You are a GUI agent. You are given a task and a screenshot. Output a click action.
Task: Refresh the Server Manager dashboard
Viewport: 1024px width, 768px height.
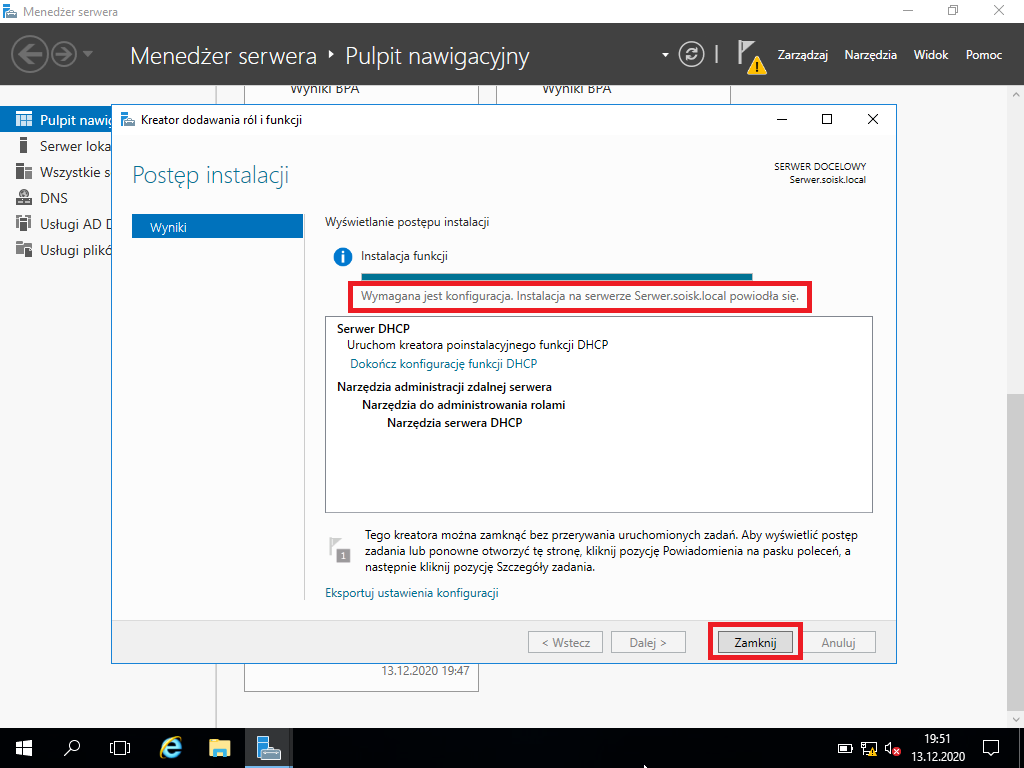691,54
